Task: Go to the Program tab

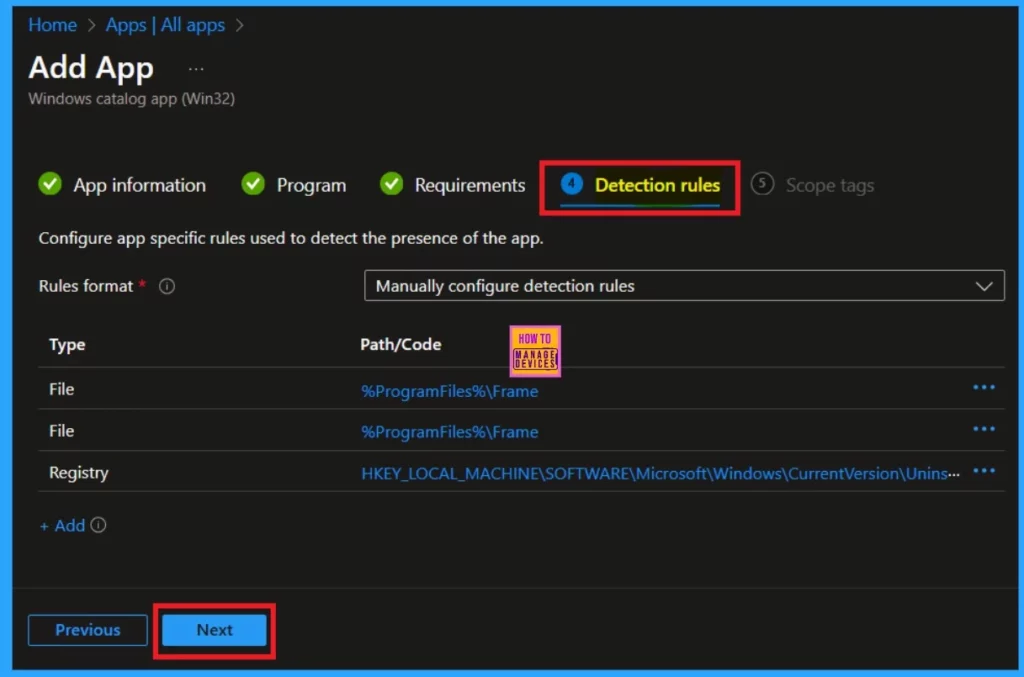Action: (293, 185)
